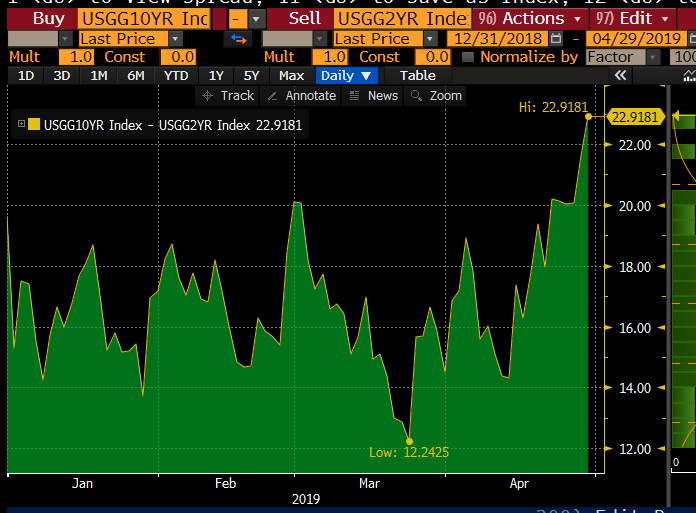Click the Track button label

click(237, 96)
